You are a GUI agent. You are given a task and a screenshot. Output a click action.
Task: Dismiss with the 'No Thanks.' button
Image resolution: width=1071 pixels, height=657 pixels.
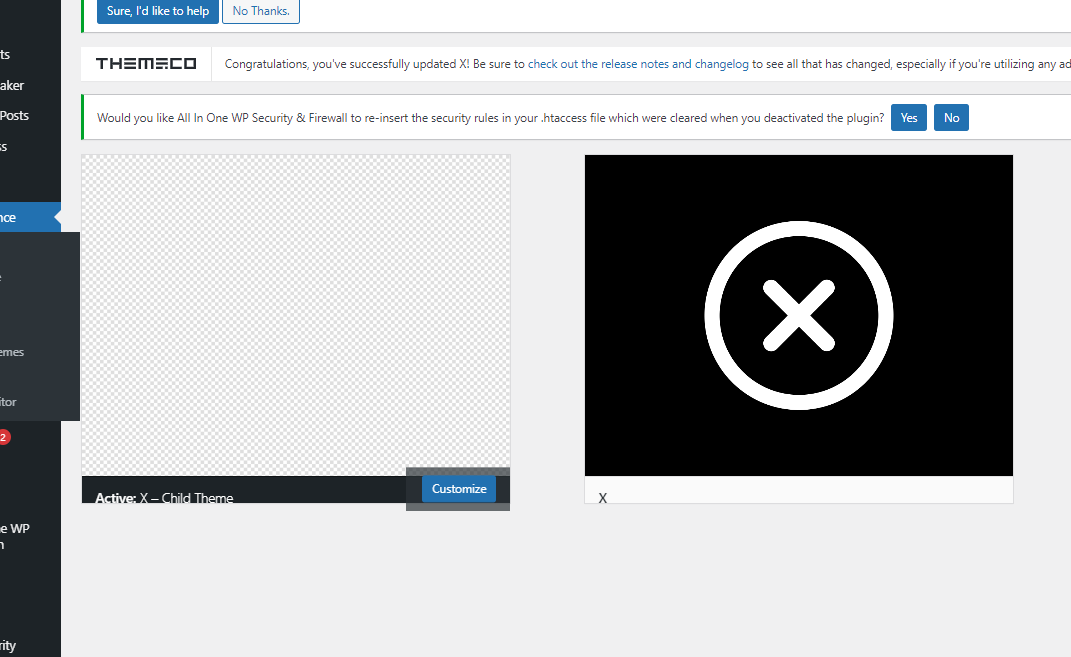(x=261, y=11)
